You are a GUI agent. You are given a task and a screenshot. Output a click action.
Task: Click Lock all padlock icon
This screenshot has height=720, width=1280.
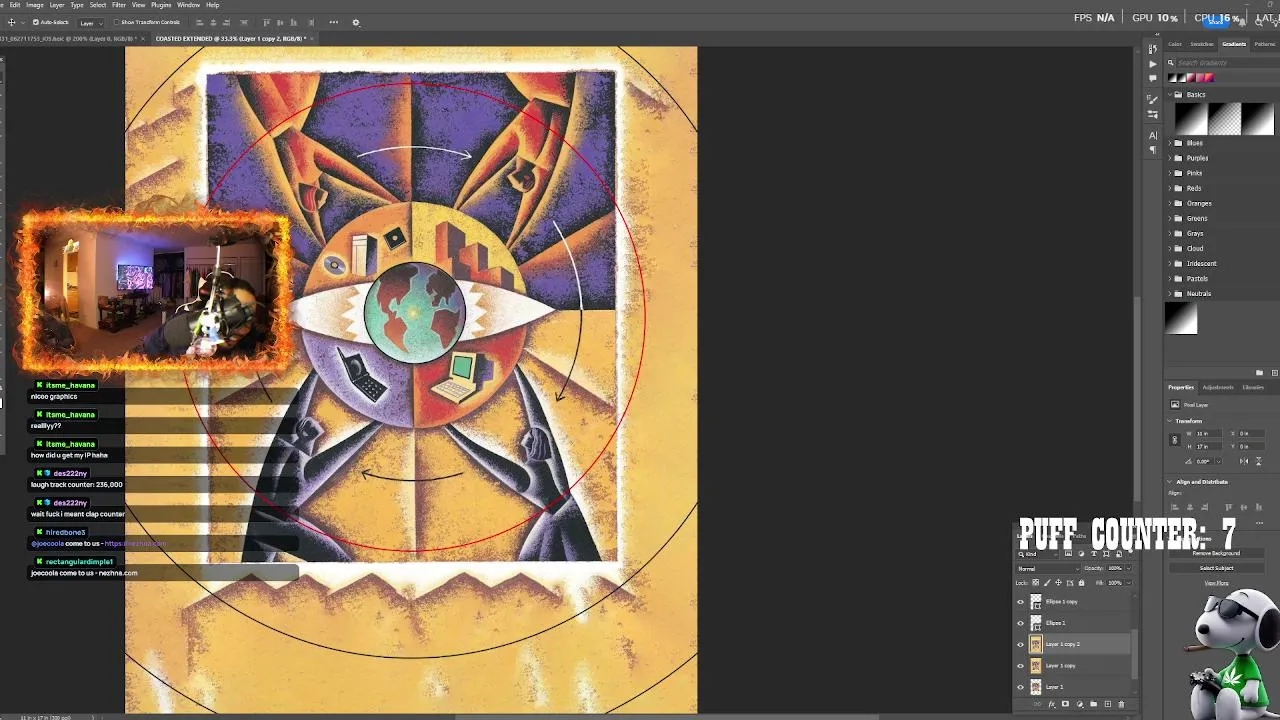[x=1081, y=583]
